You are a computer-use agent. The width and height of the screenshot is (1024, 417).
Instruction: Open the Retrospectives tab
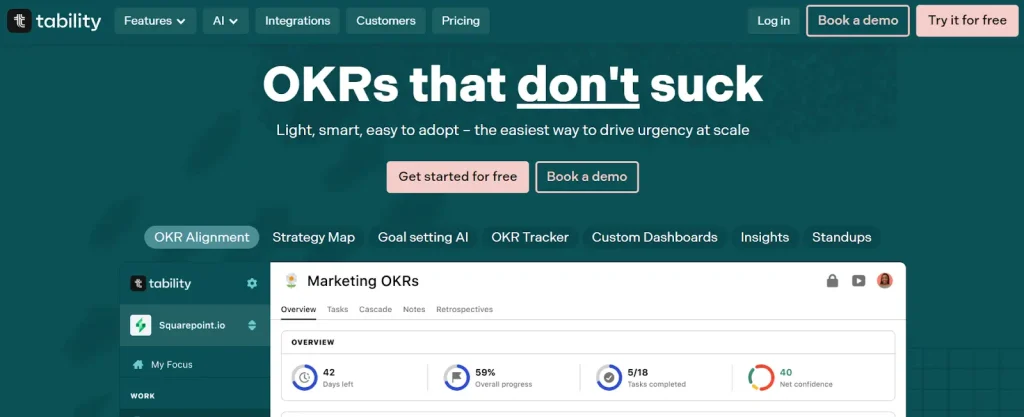(464, 309)
